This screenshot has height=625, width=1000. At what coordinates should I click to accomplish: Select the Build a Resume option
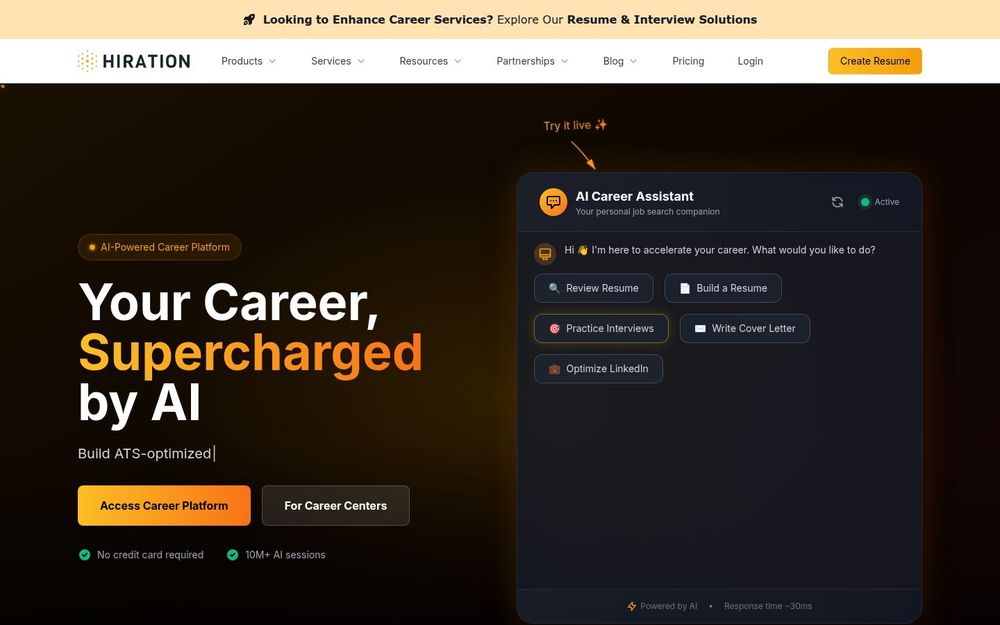[723, 288]
